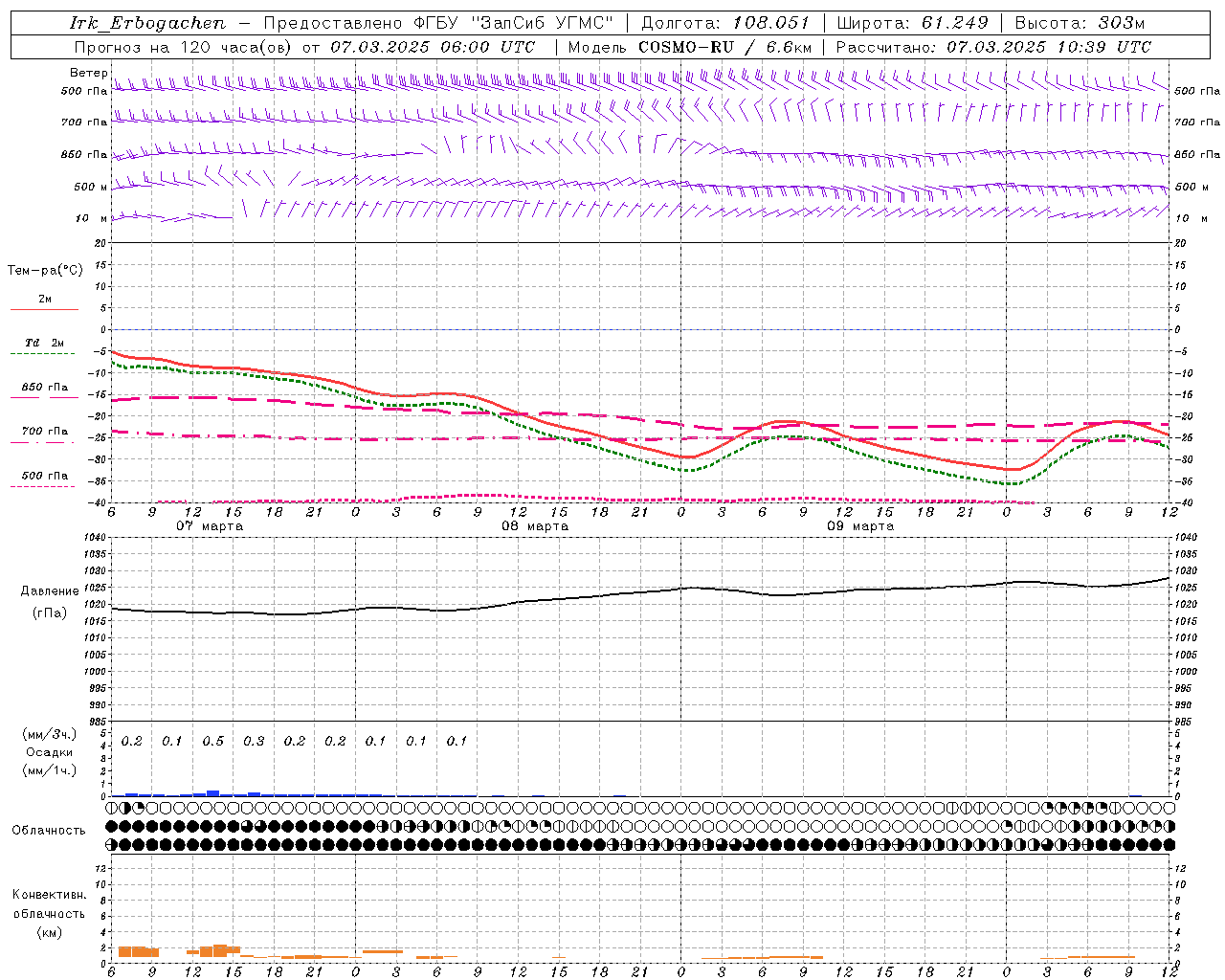Click the first circle in middle cloudiness row

point(112,826)
